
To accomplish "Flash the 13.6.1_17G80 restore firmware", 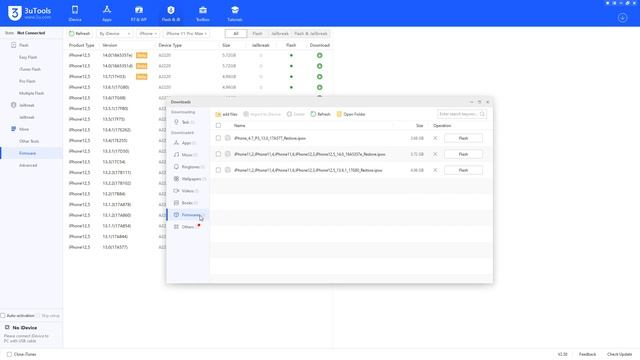I will tap(463, 170).
